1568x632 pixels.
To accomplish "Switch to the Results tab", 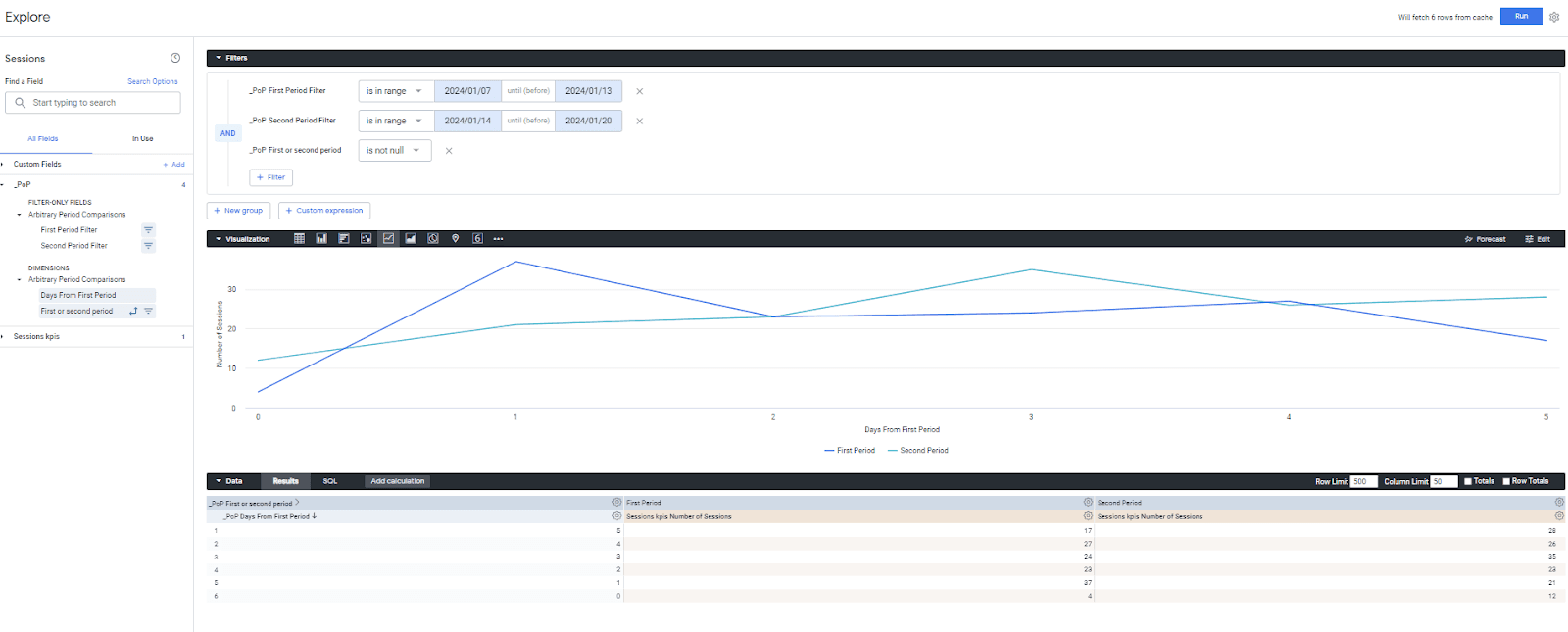I will pos(286,481).
